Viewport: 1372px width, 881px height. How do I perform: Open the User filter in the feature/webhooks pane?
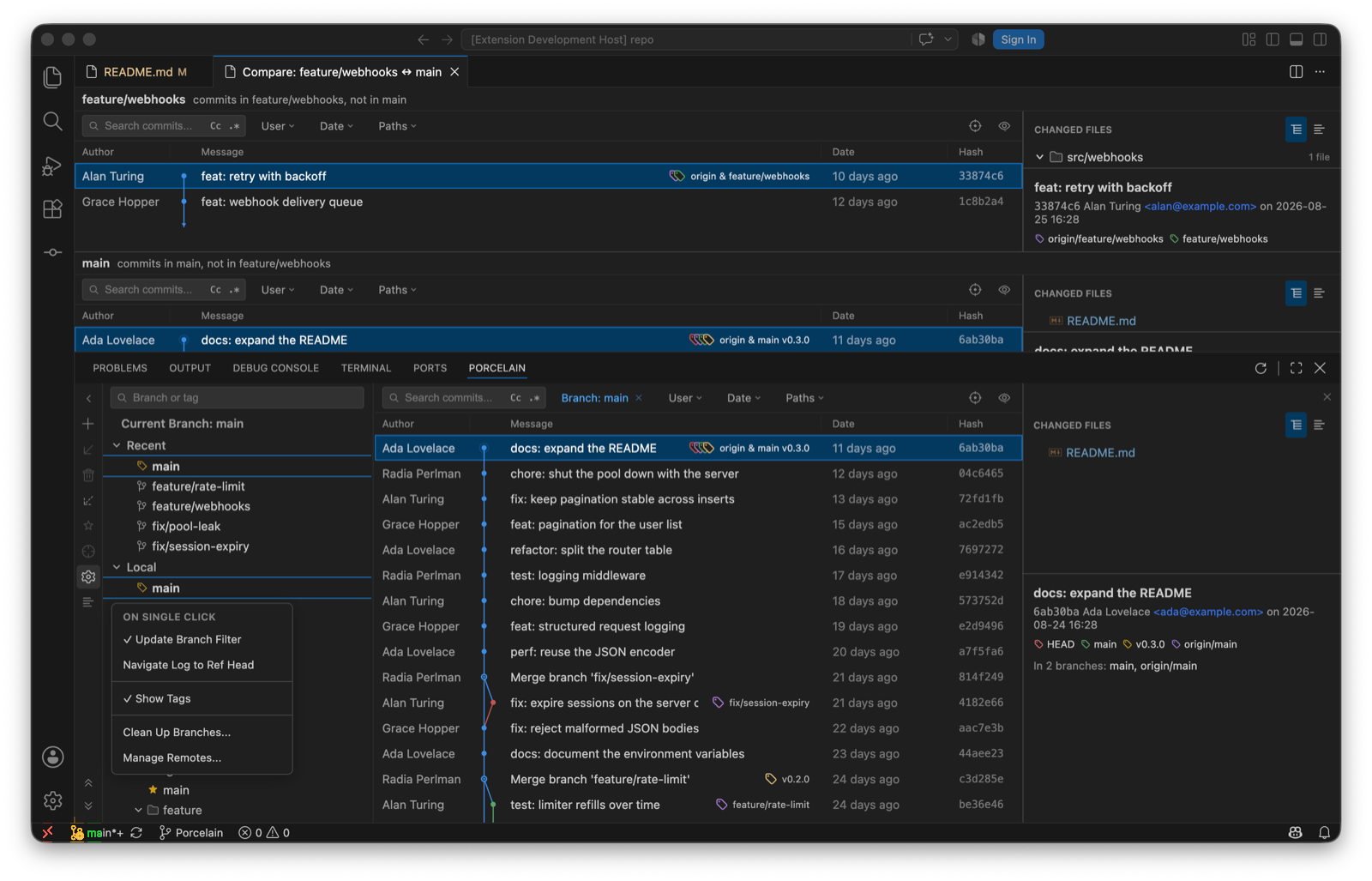click(x=278, y=126)
